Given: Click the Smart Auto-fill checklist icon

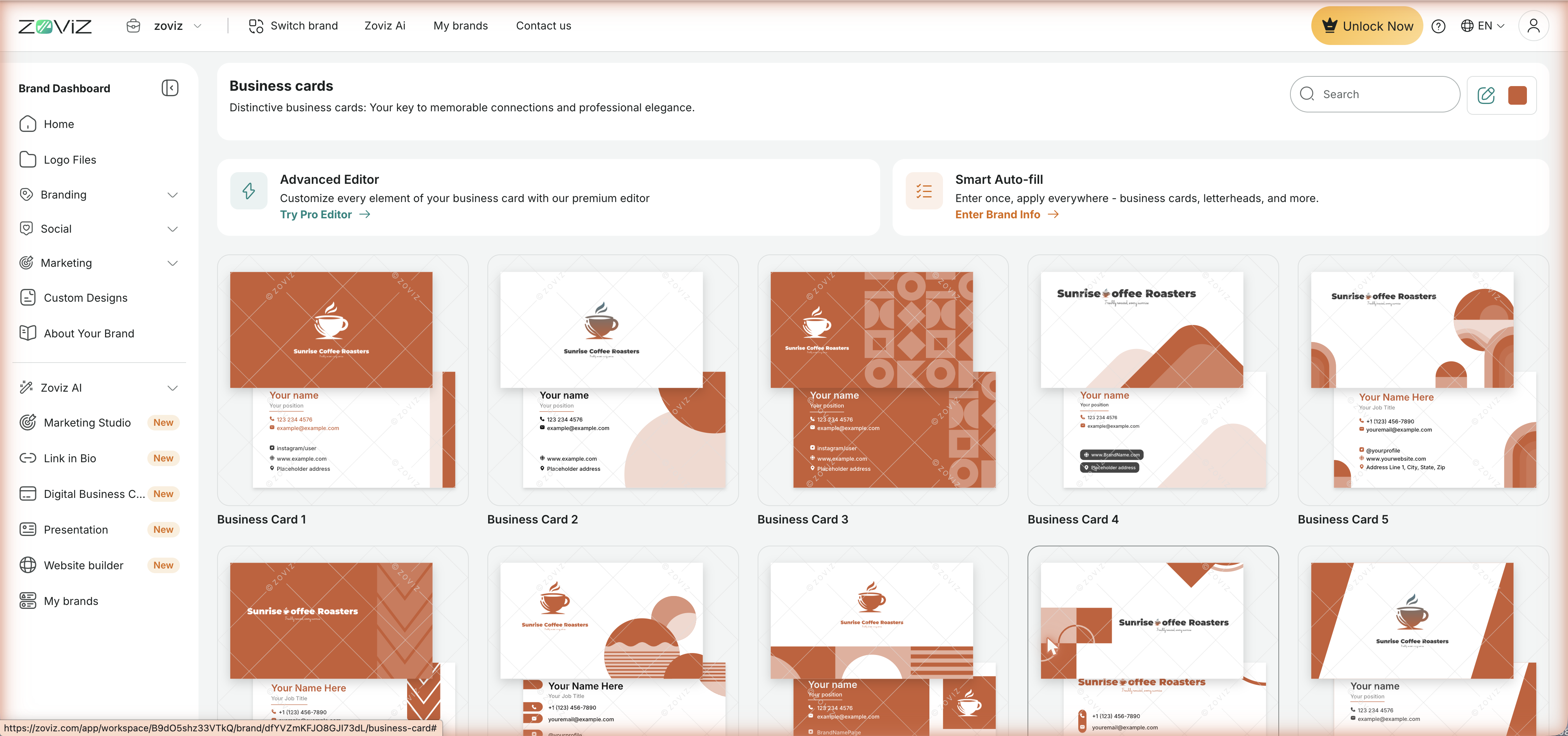Looking at the screenshot, I should [924, 191].
